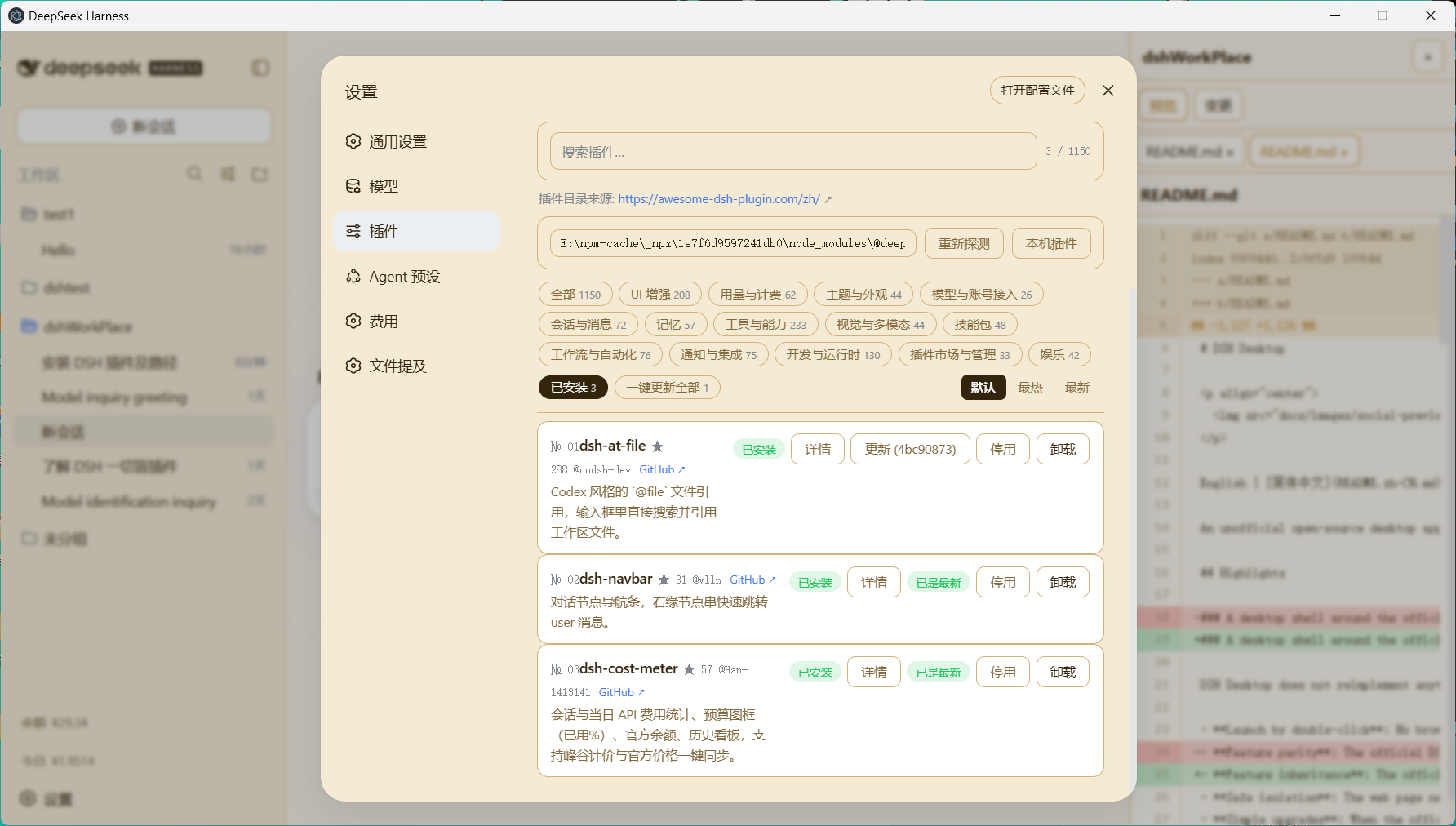
Task: Filter plugins by 通知与集成 75
Action: (x=718, y=355)
